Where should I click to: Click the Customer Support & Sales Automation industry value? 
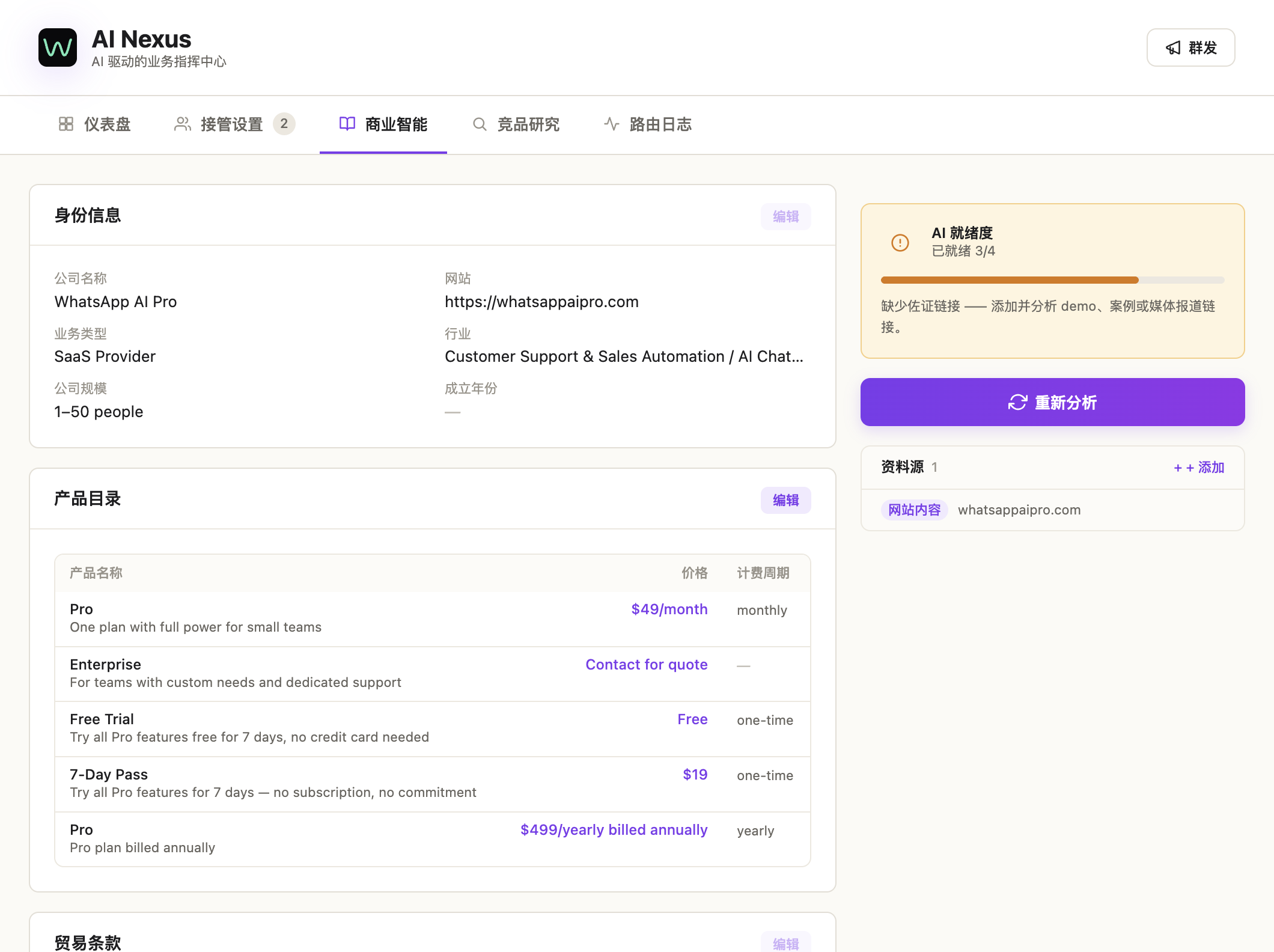pyautogui.click(x=624, y=356)
